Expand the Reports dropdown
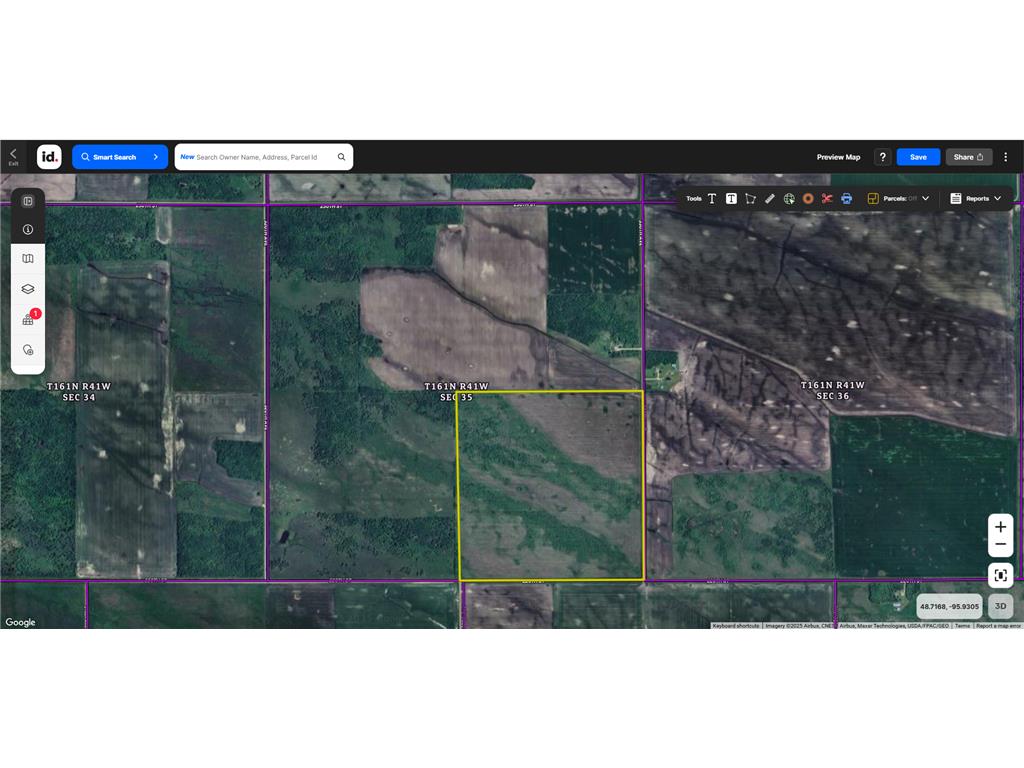The image size is (1024, 768). click(976, 198)
